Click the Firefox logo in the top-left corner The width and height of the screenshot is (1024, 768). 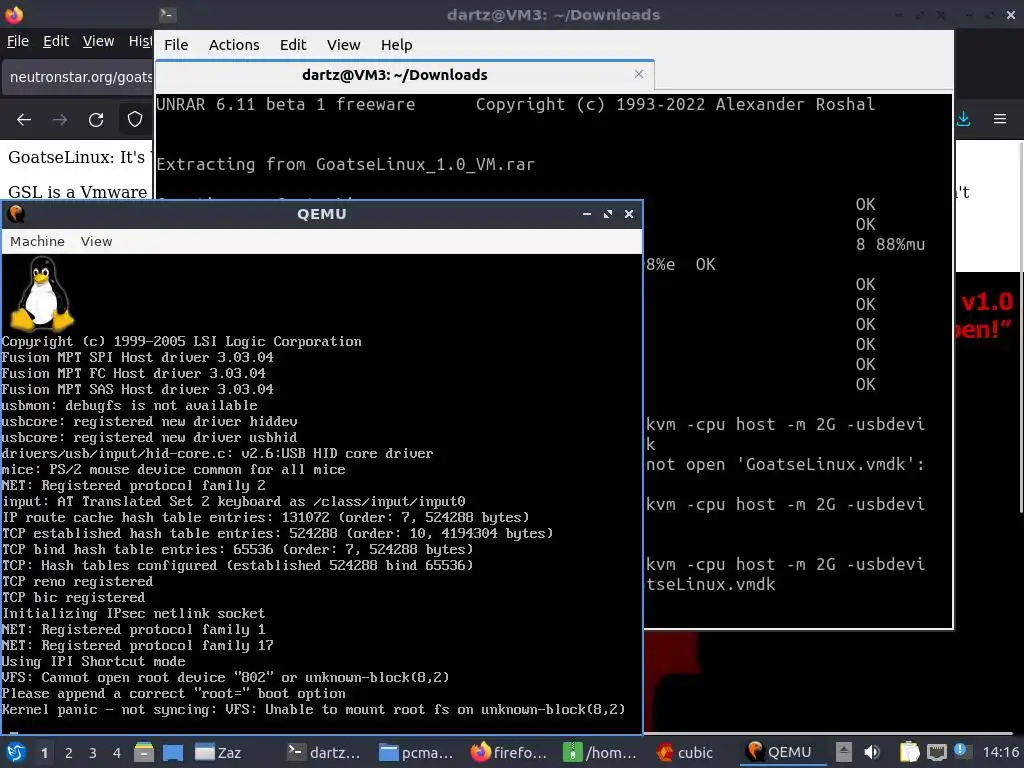point(14,14)
